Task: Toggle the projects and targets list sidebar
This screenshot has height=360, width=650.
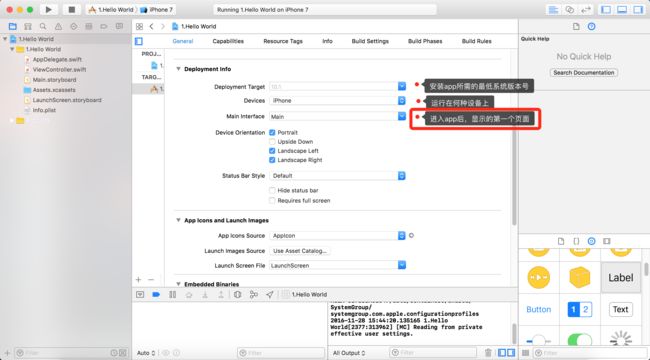Action: click(139, 41)
